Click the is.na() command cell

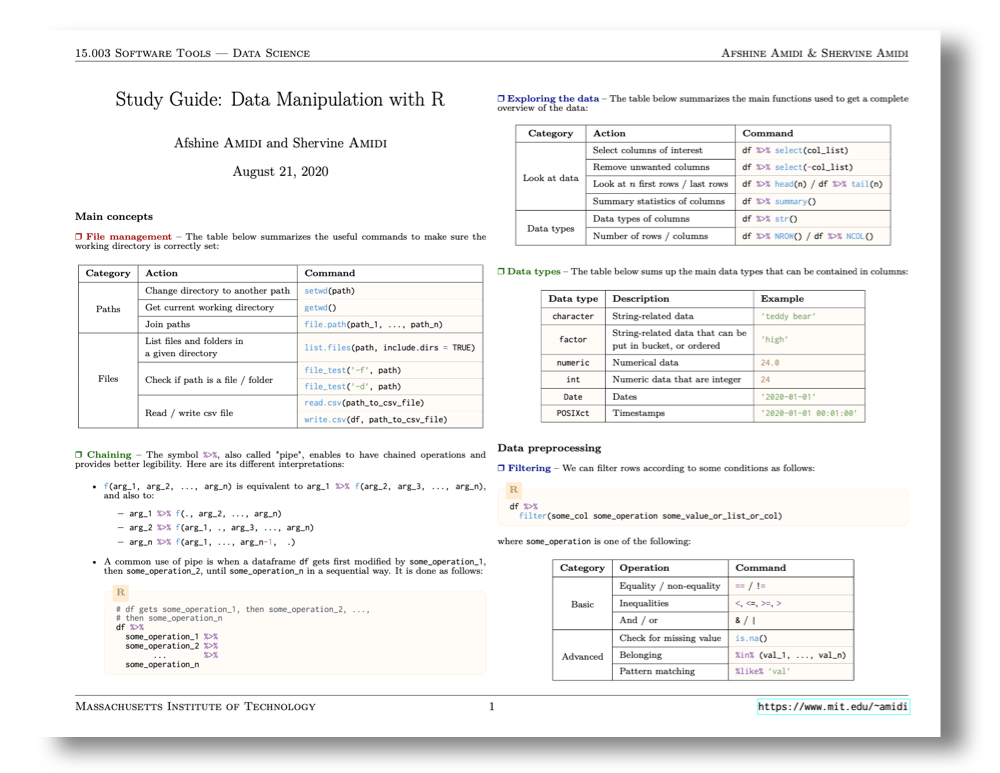coord(750,638)
